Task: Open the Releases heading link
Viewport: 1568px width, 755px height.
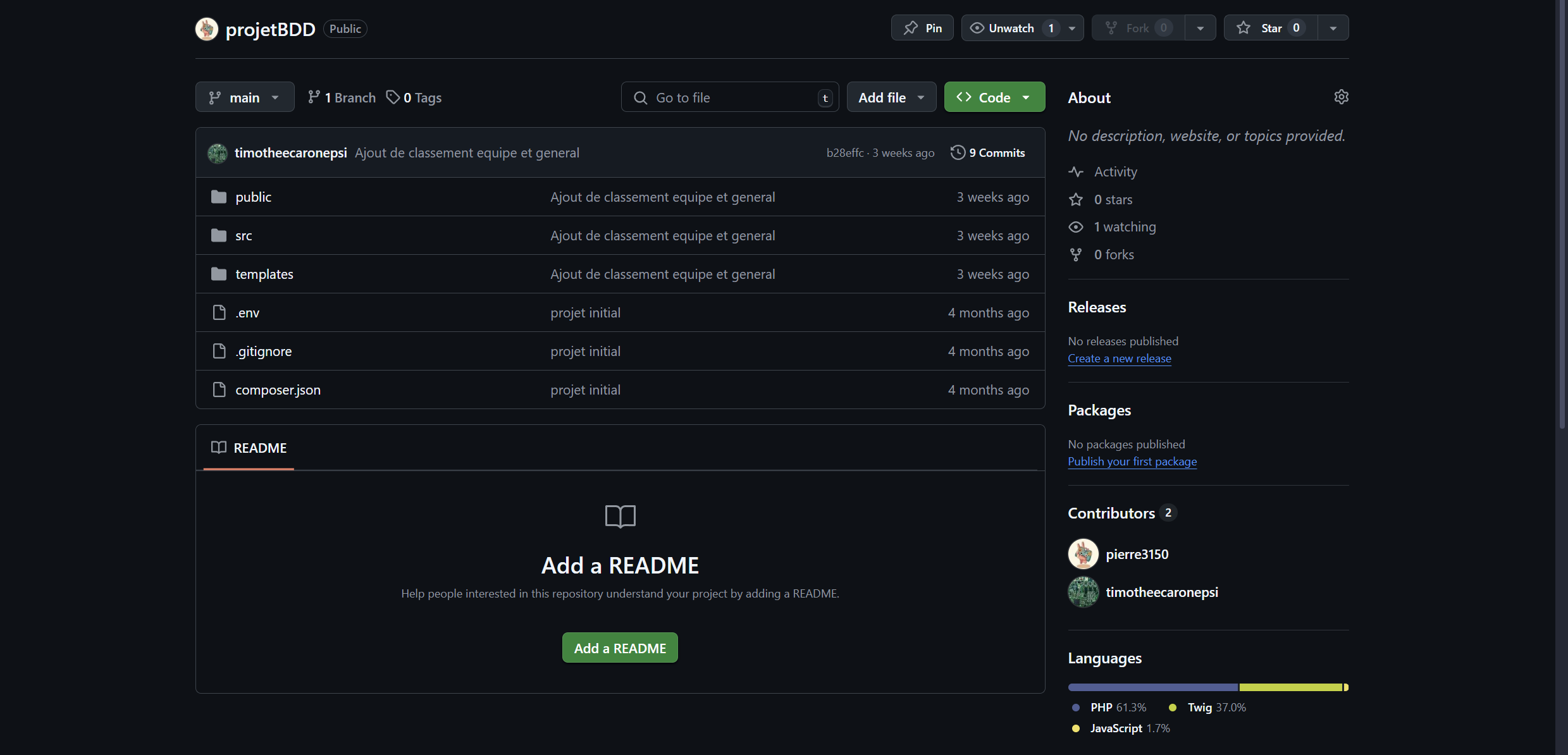Action: [1097, 307]
